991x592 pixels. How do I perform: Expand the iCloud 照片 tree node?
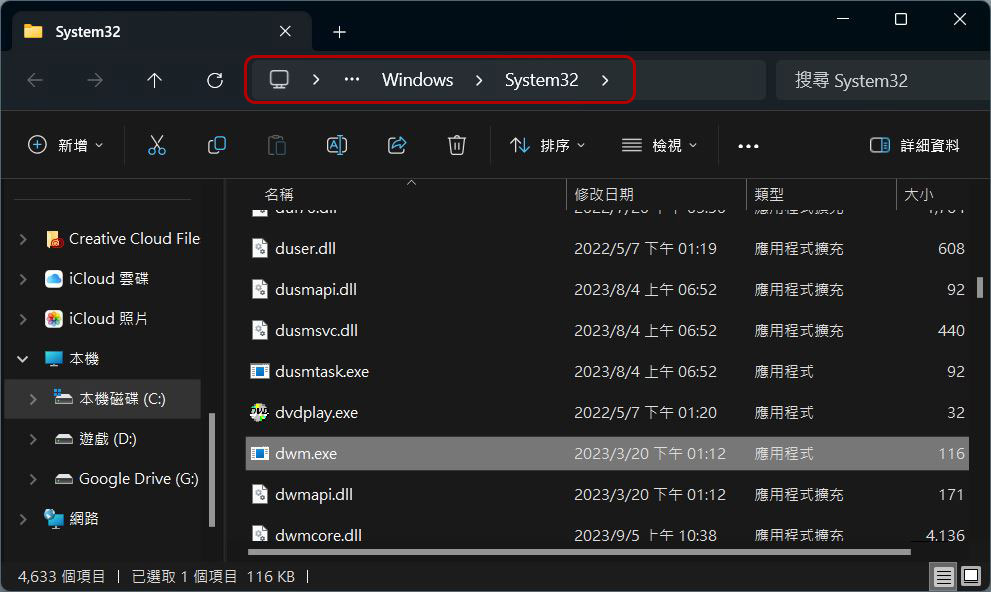tap(23, 319)
